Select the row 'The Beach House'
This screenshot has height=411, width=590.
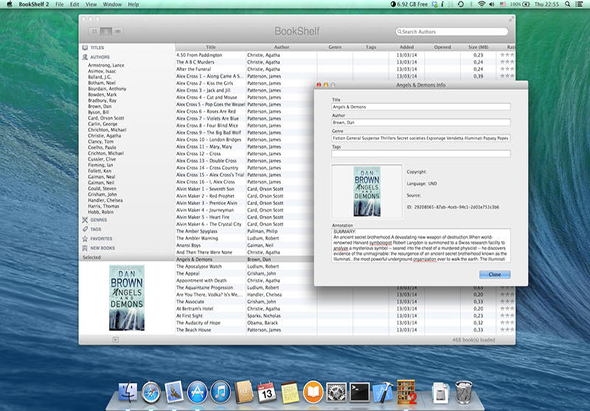[x=345, y=330]
